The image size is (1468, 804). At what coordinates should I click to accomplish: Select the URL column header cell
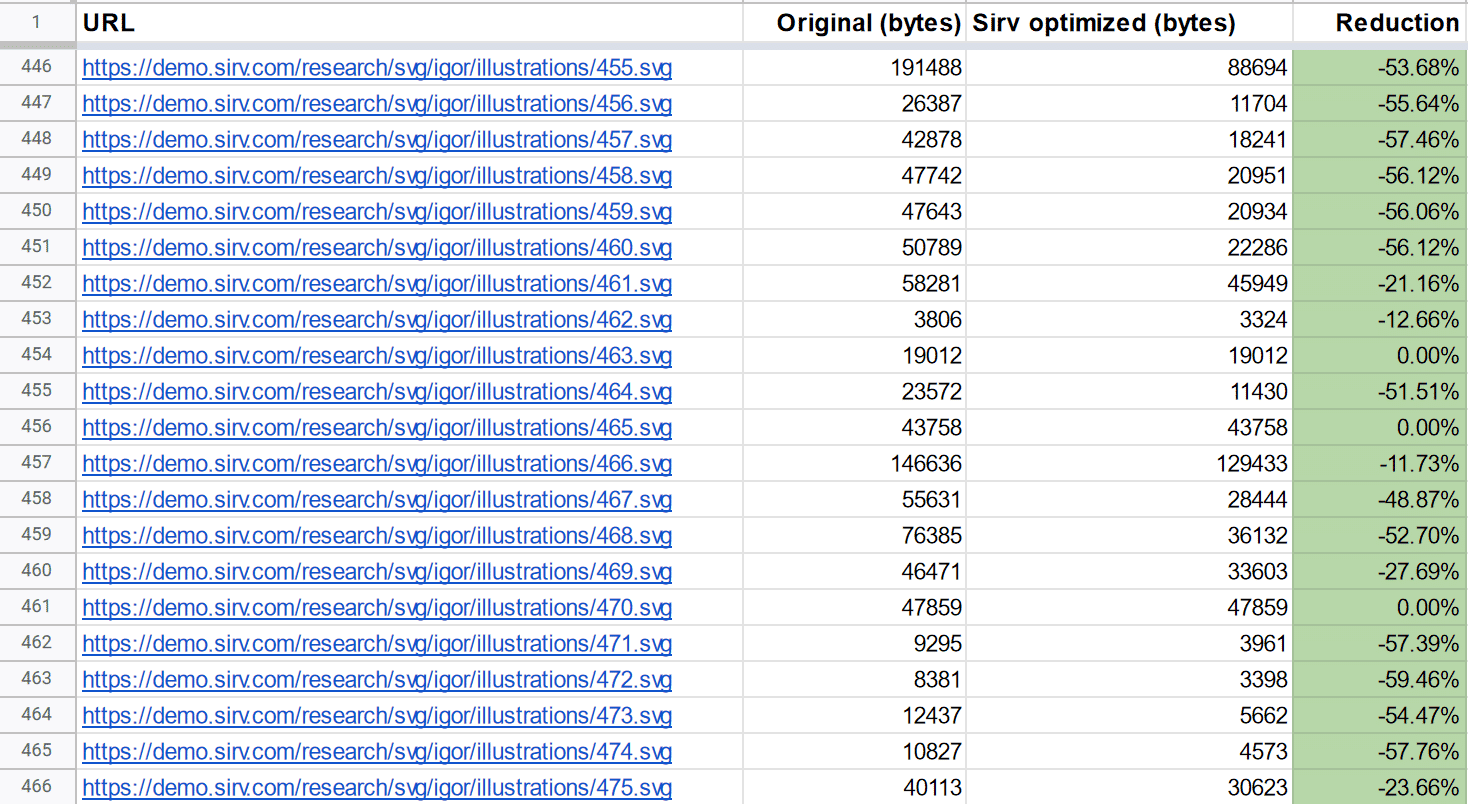[409, 22]
